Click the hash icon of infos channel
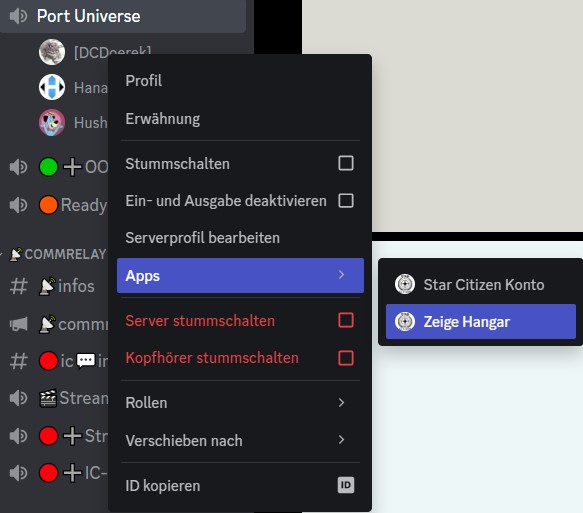The height and width of the screenshot is (513, 583). coord(19,286)
